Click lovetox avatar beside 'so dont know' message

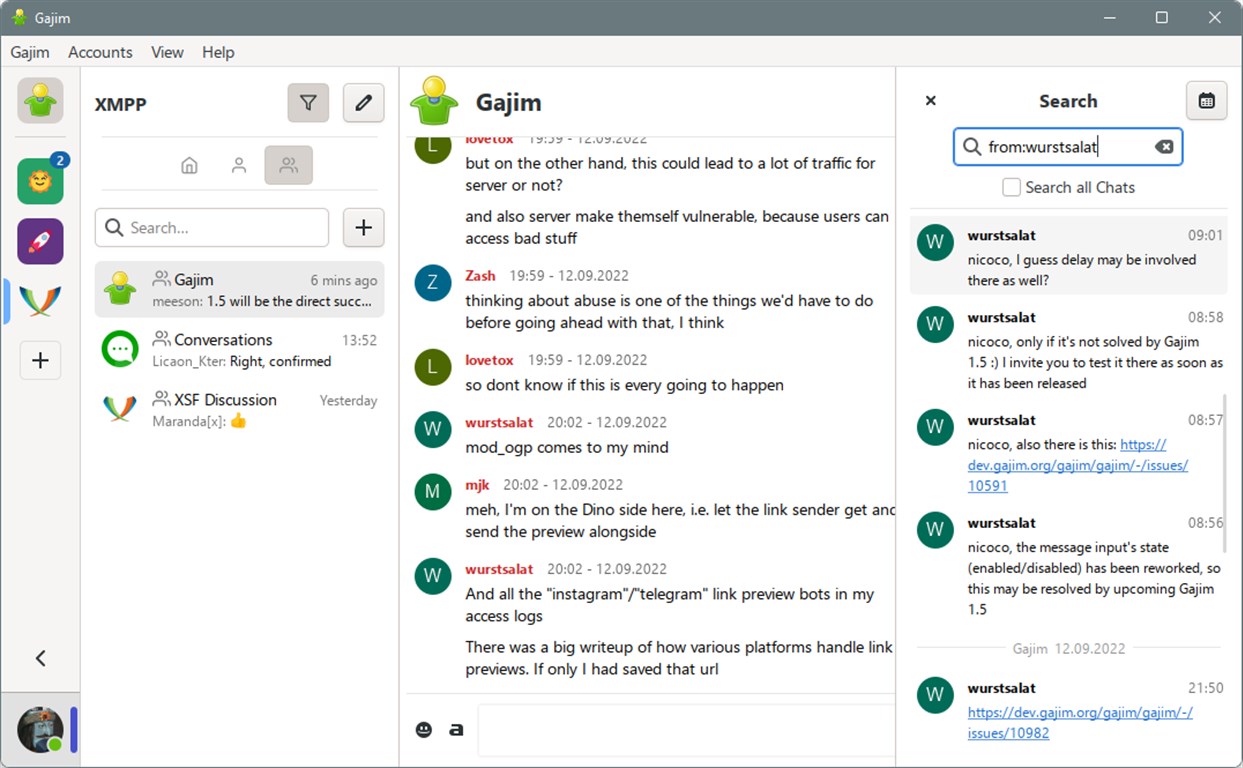tap(433, 367)
